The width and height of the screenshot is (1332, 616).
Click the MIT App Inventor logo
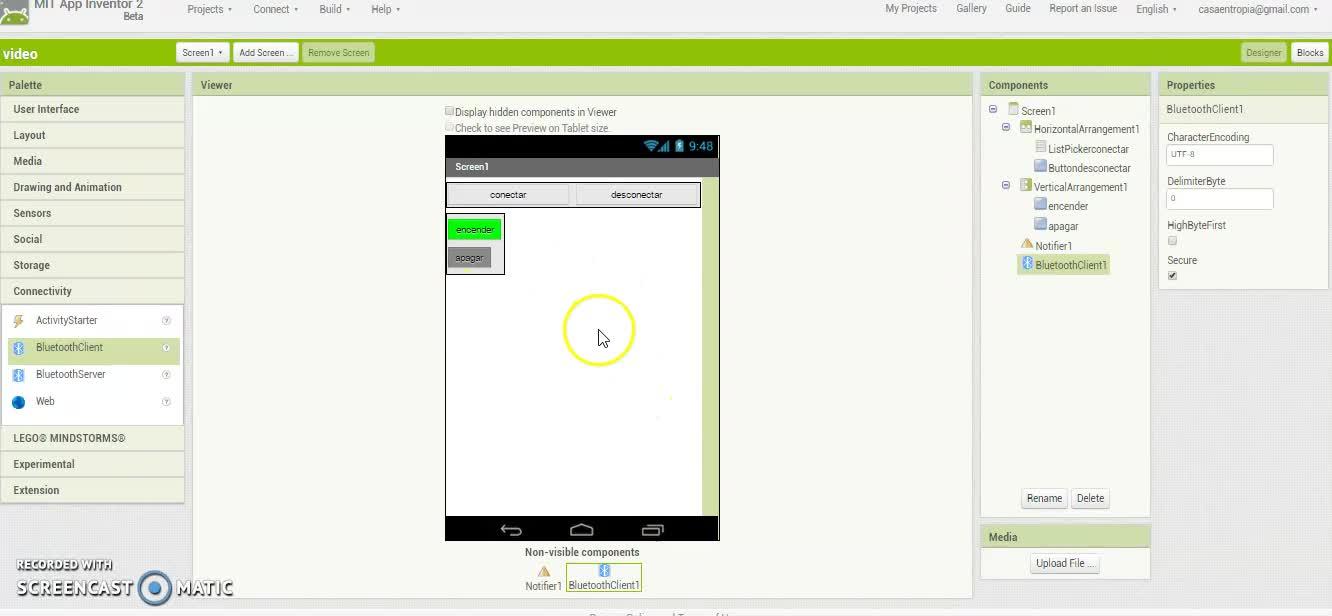click(x=14, y=12)
